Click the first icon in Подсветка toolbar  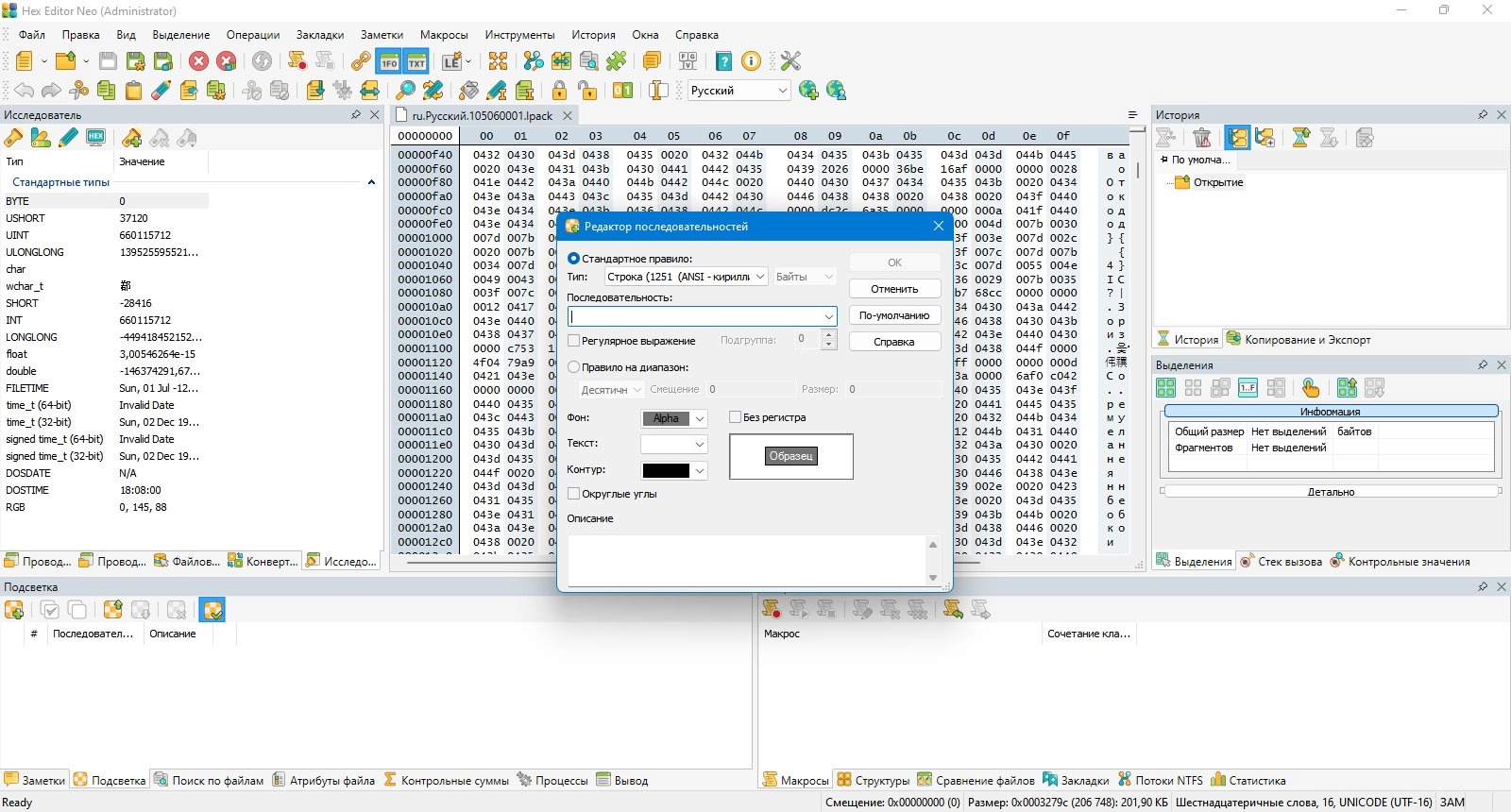14,610
